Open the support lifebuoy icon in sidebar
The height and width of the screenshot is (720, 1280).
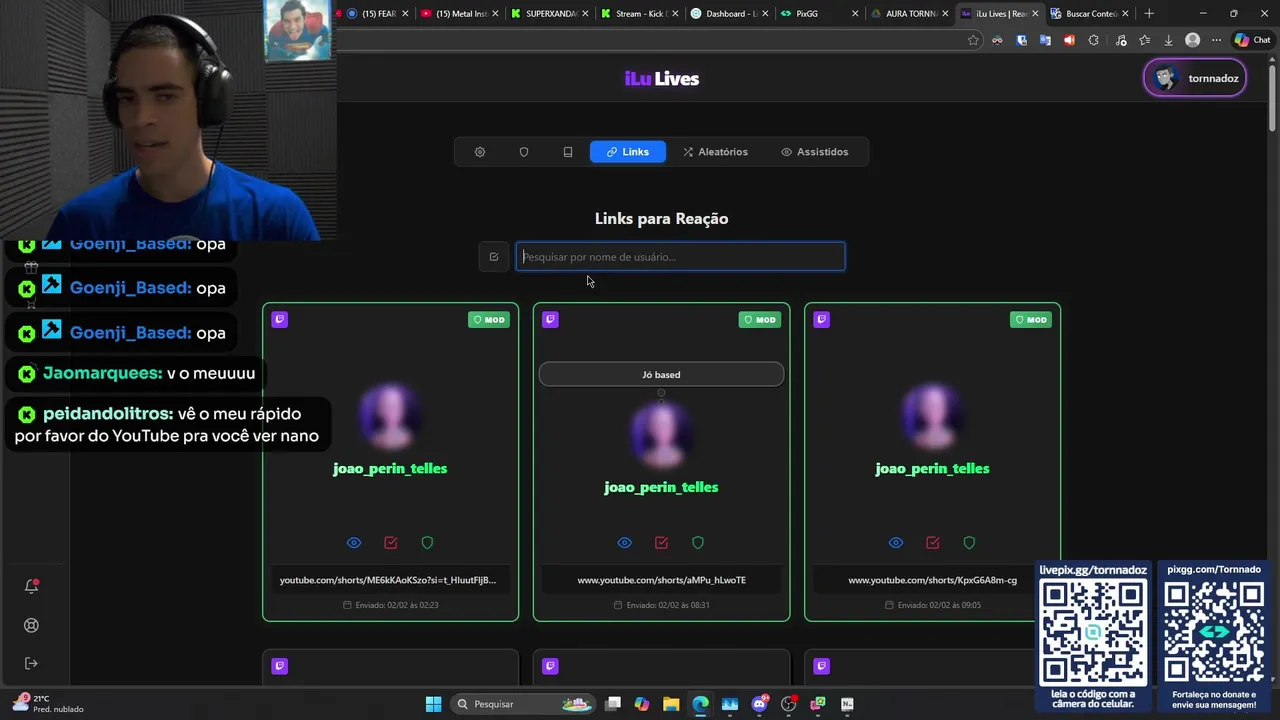[x=31, y=625]
